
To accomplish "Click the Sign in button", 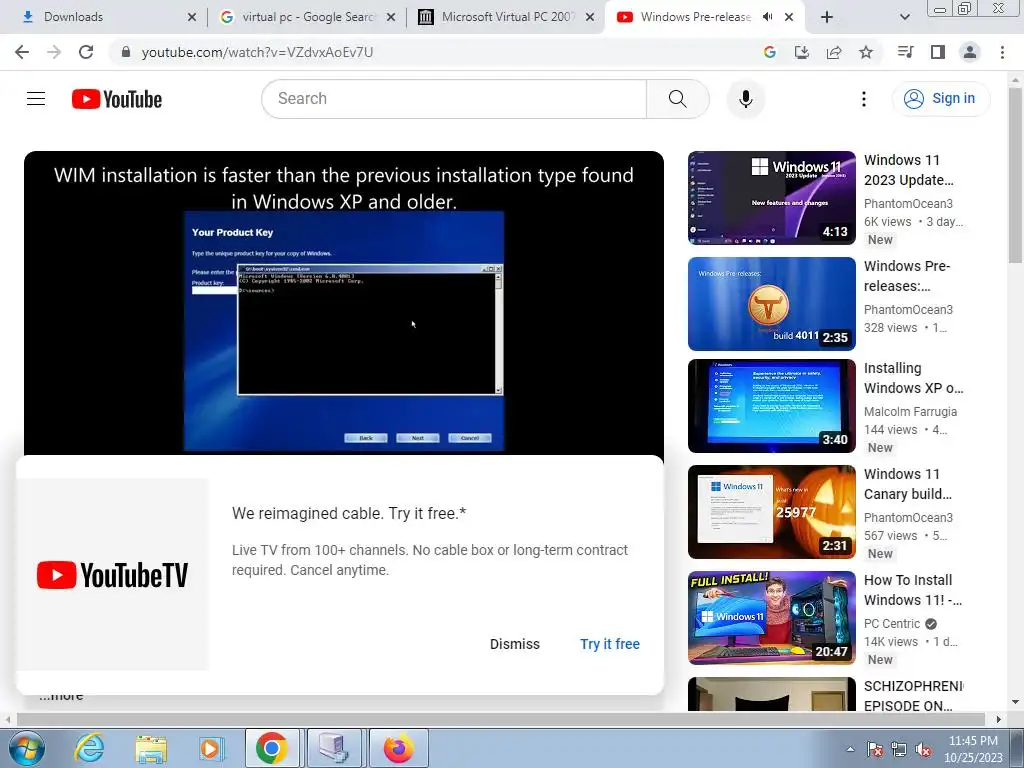I will pyautogui.click(x=940, y=99).
